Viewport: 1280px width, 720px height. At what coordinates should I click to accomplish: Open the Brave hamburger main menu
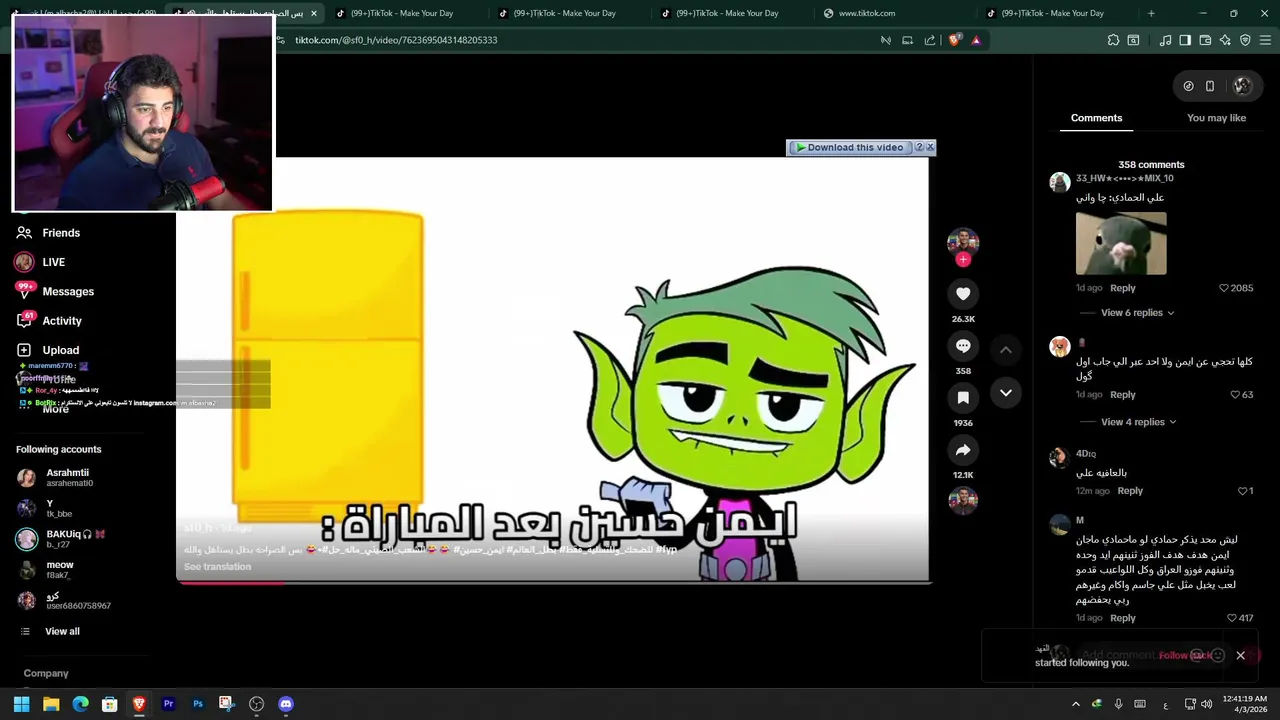pos(1266,40)
